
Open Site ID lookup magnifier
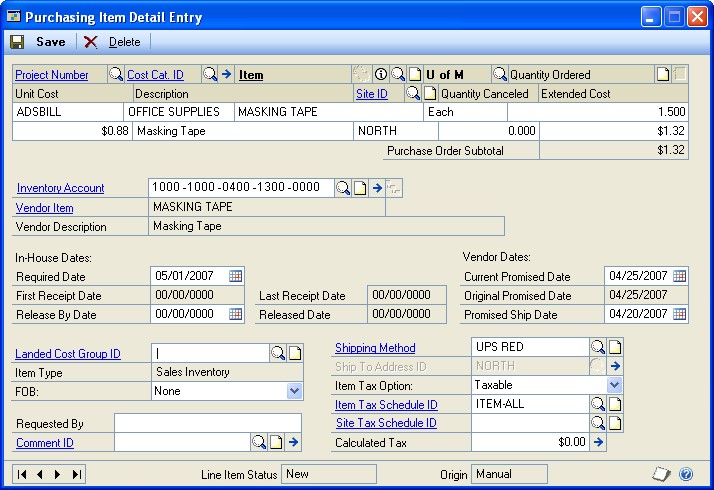[x=413, y=93]
